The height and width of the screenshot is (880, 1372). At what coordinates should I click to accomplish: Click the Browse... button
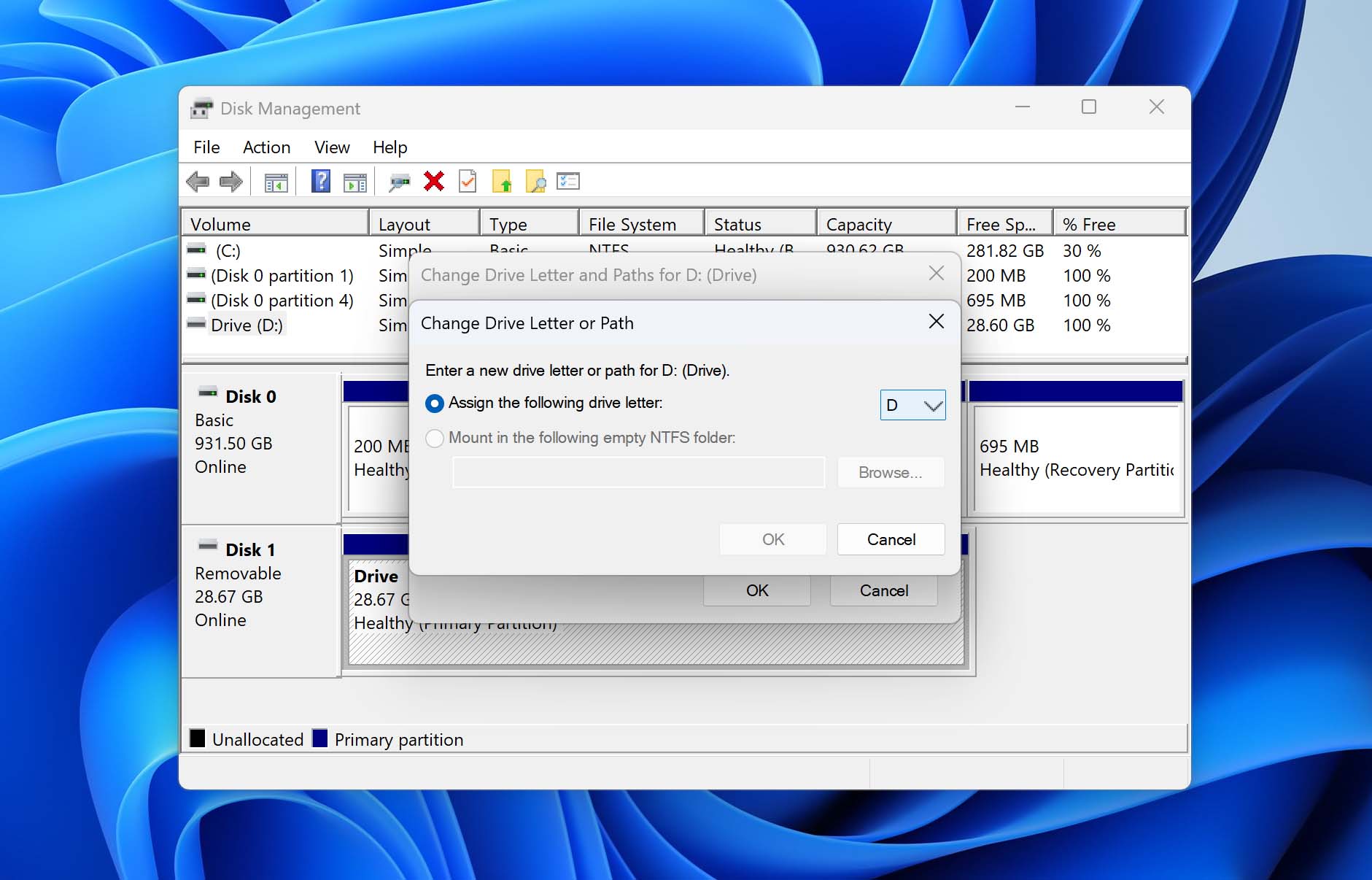890,473
